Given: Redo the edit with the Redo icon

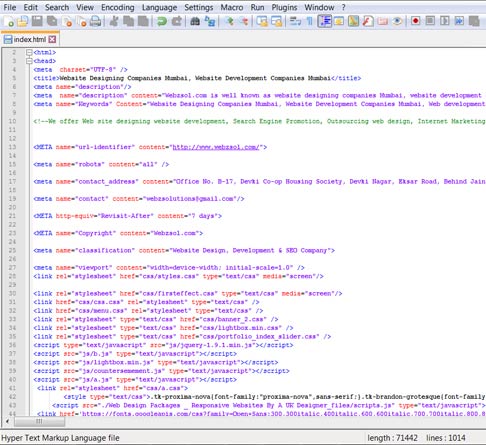Looking at the screenshot, I should tap(176, 22).
